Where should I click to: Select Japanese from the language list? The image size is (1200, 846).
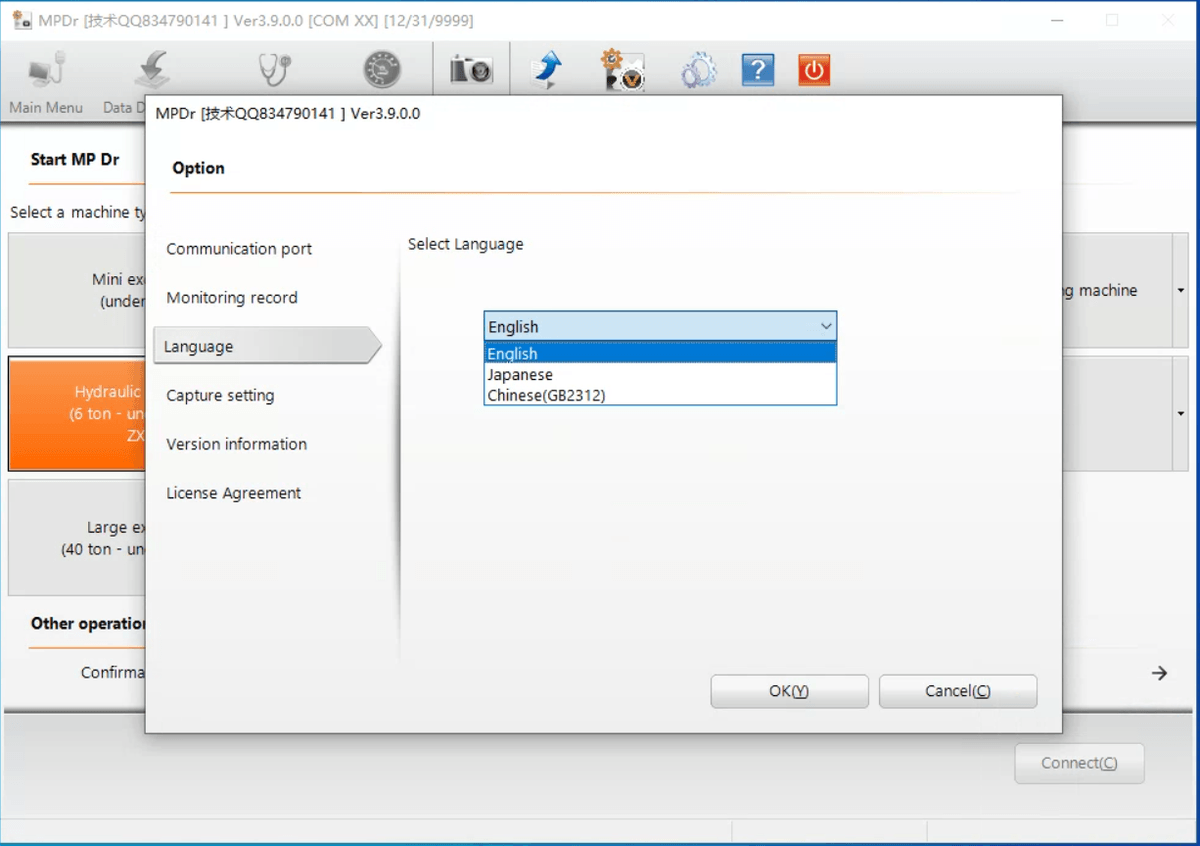tap(520, 375)
